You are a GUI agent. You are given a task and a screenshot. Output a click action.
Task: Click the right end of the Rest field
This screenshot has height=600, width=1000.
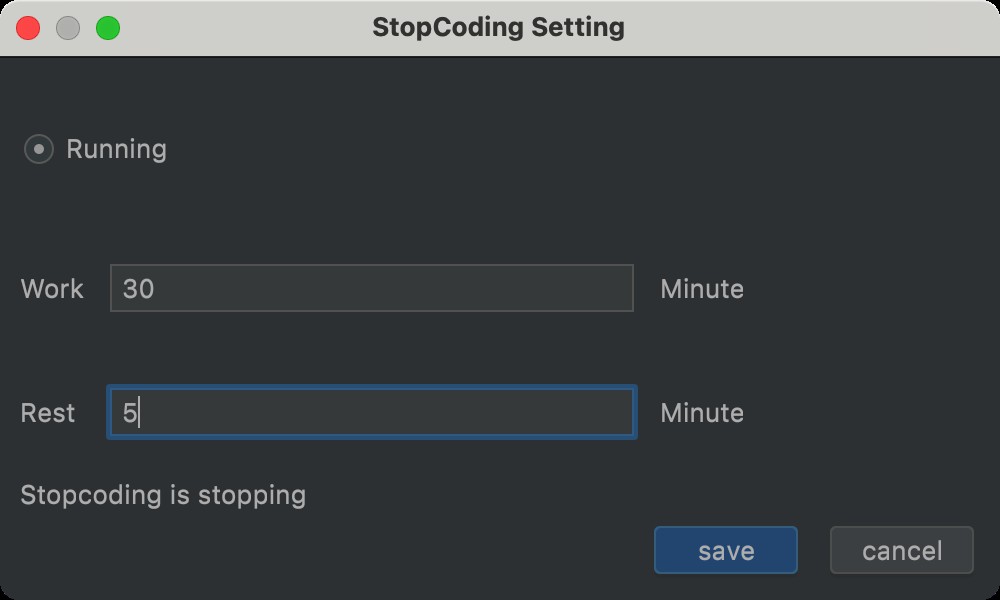[615, 413]
